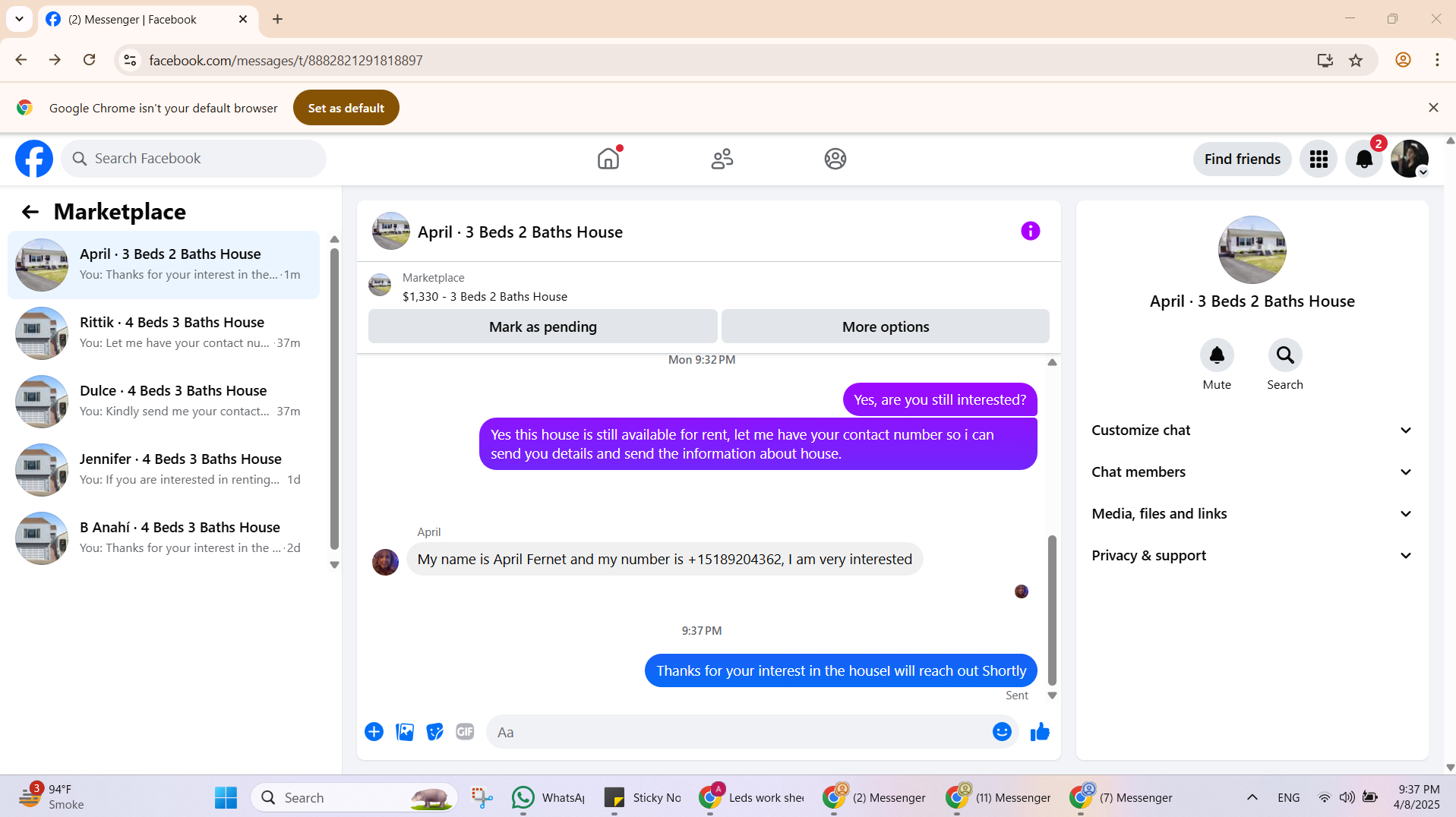The width and height of the screenshot is (1456, 817).
Task: Send a thumbs up like
Action: tap(1040, 732)
